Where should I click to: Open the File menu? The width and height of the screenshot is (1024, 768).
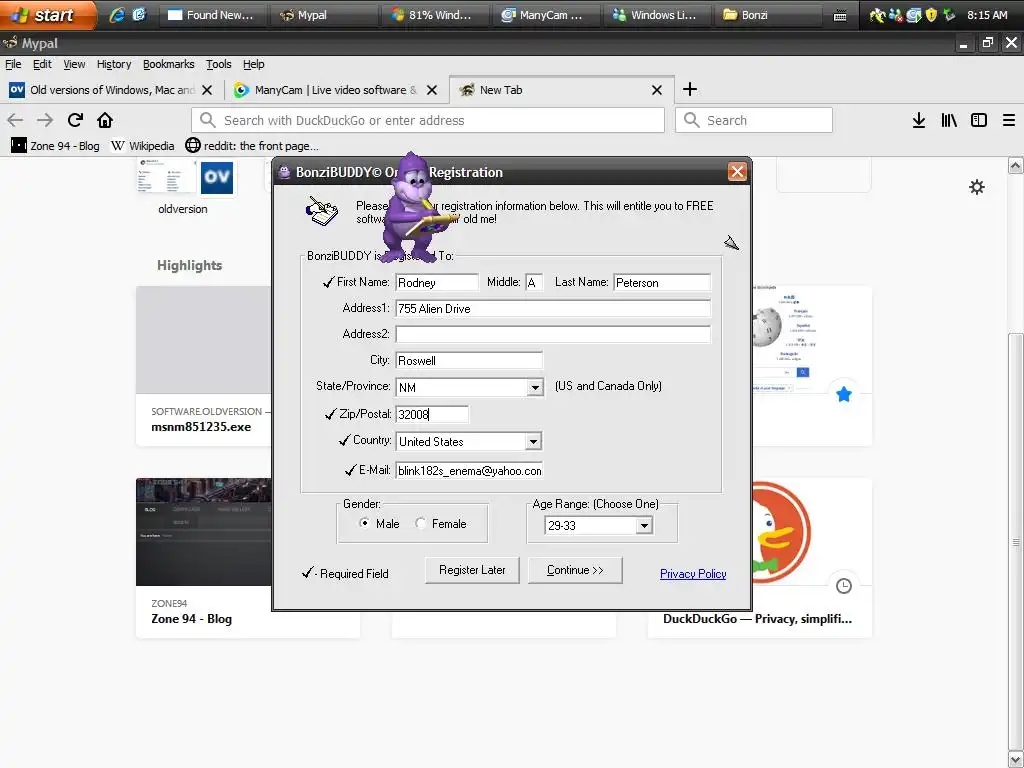tap(13, 64)
